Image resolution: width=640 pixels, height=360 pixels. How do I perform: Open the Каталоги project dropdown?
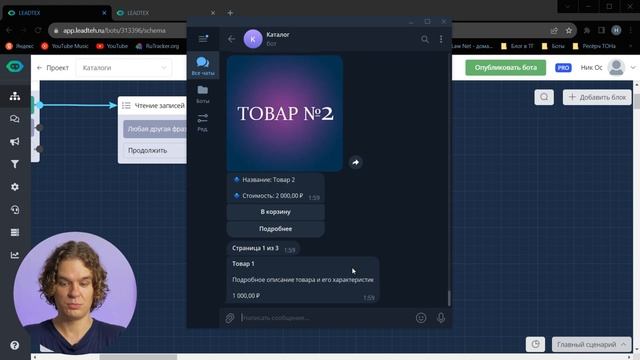[x=124, y=68]
